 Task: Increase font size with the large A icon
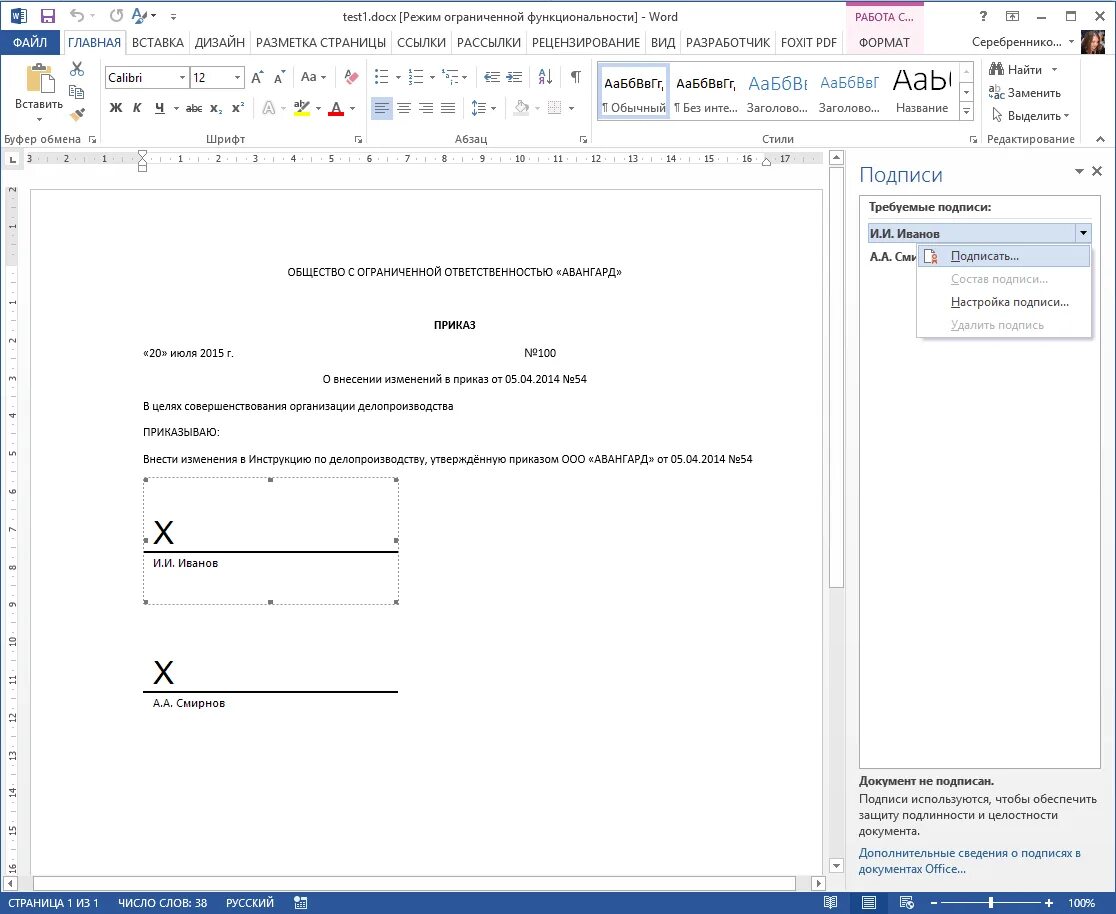[x=257, y=77]
